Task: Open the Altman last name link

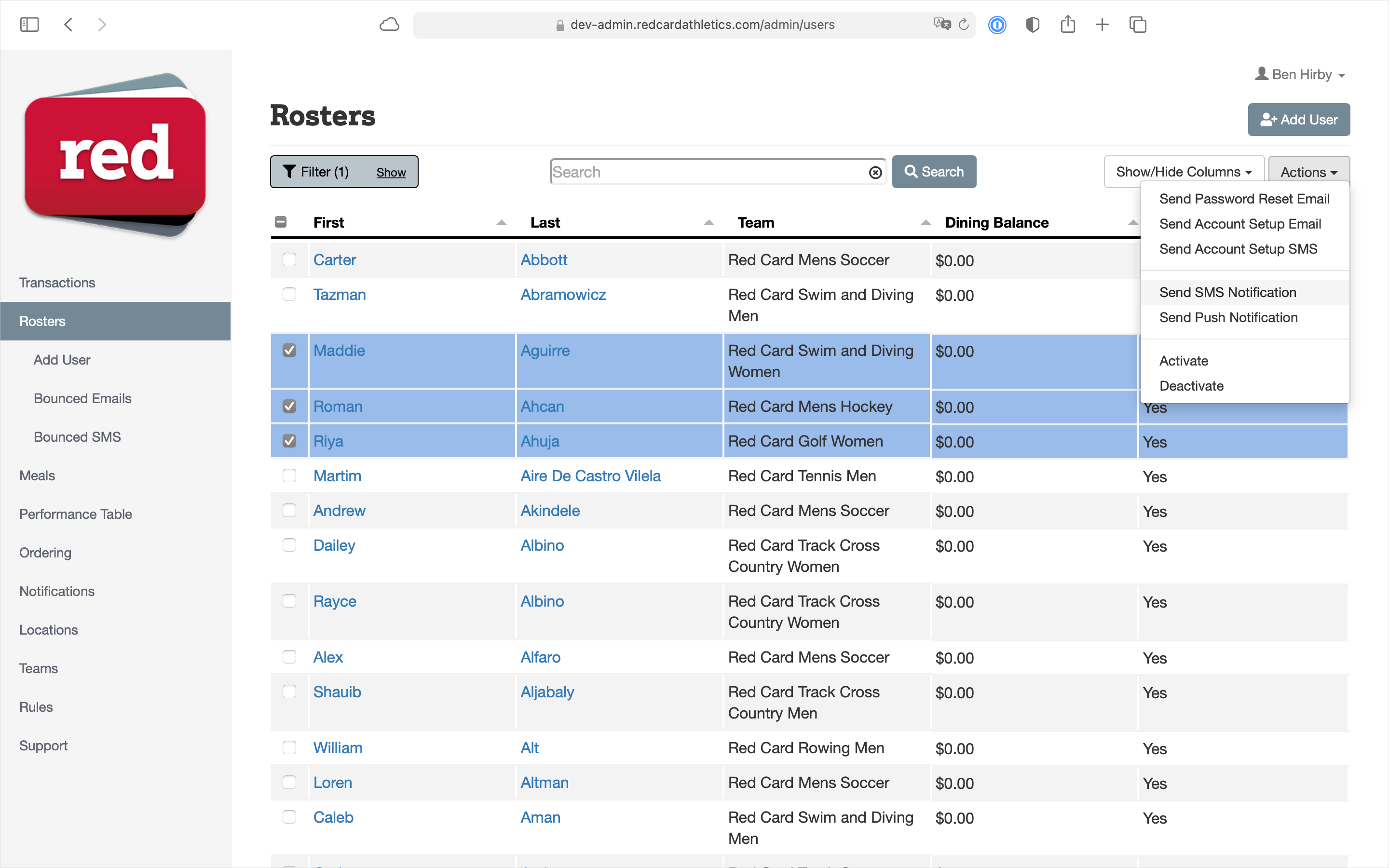Action: [x=545, y=783]
